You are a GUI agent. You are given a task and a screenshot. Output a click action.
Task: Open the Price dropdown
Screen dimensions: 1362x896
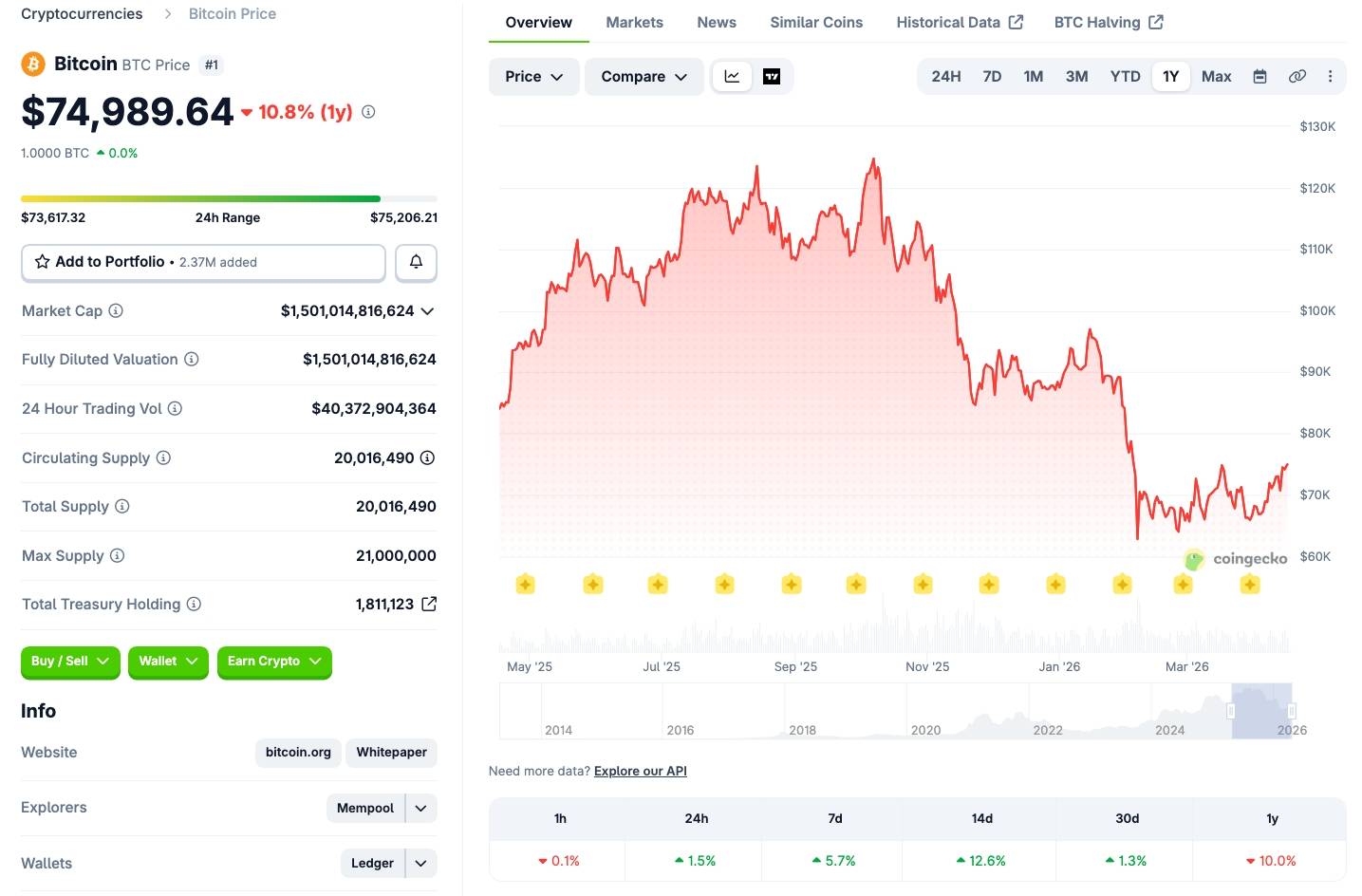click(x=533, y=76)
